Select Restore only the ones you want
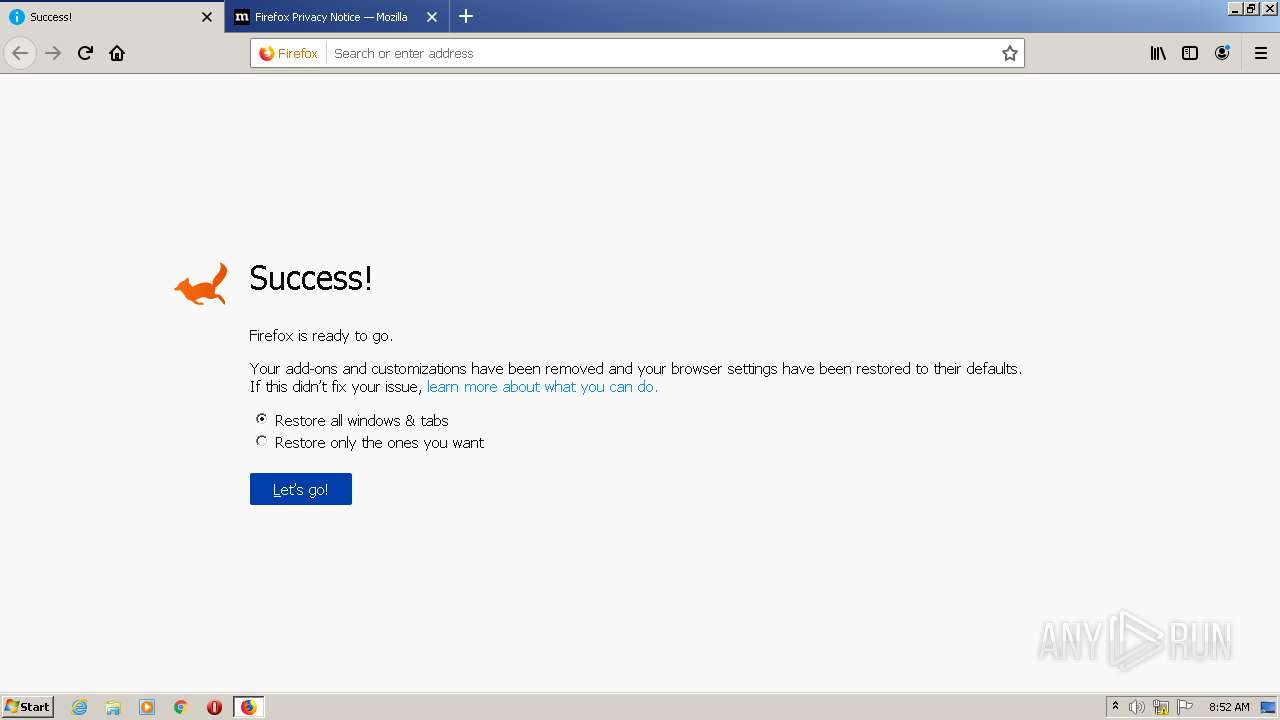This screenshot has width=1280, height=720. [262, 441]
